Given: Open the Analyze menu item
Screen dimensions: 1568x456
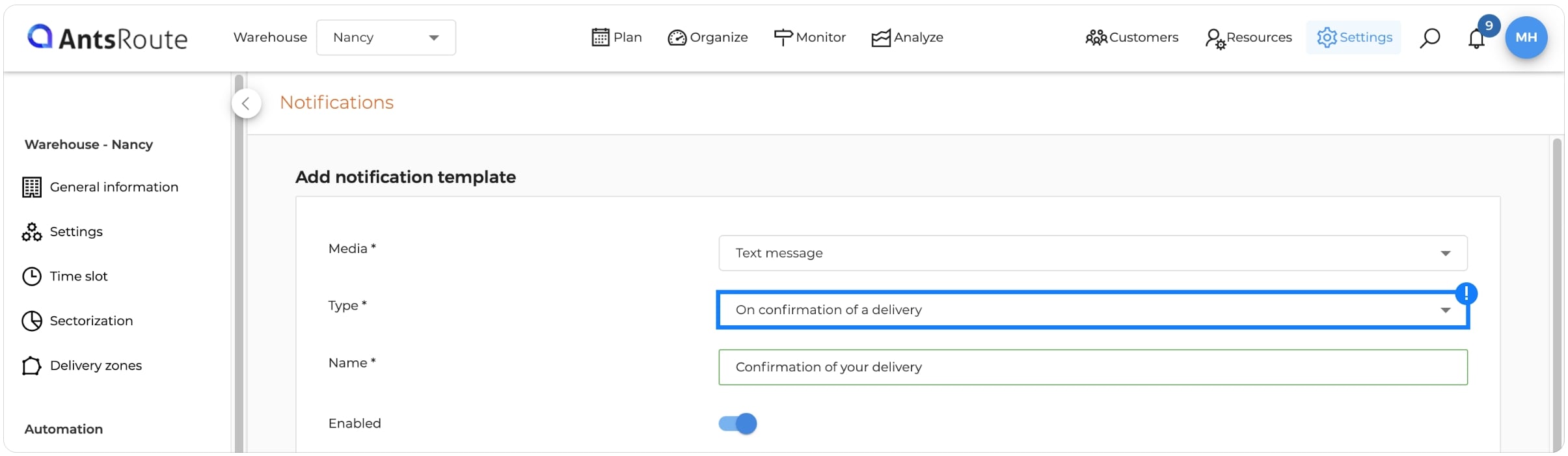Looking at the screenshot, I should click(908, 37).
